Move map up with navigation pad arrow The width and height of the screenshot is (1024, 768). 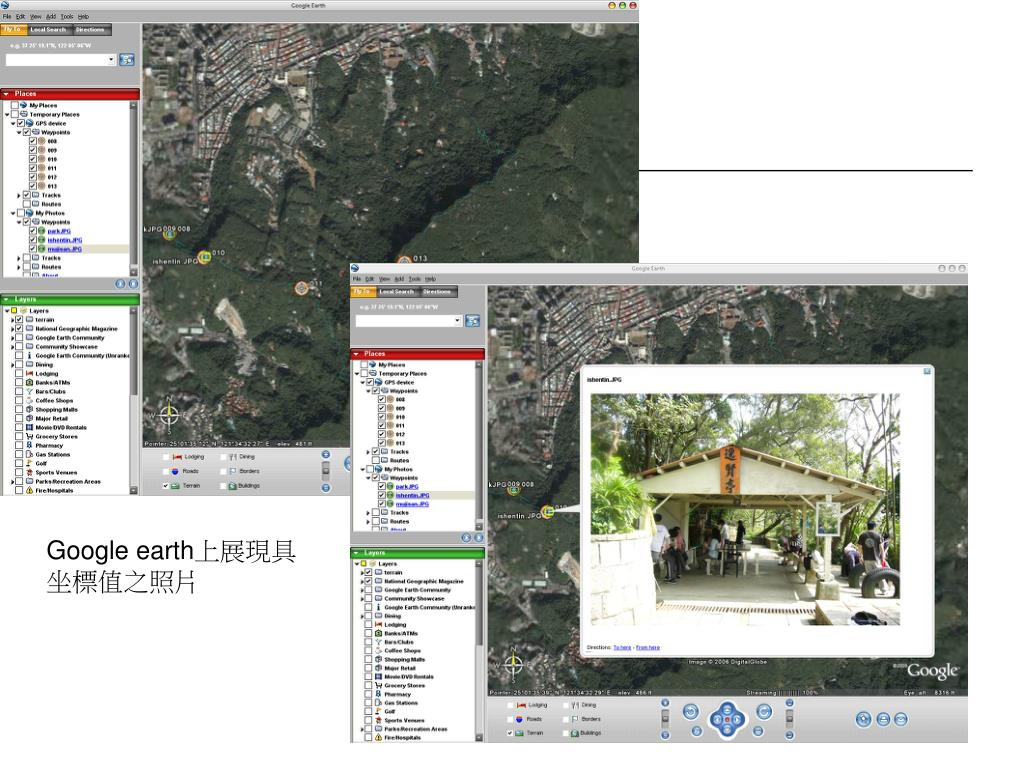click(727, 709)
